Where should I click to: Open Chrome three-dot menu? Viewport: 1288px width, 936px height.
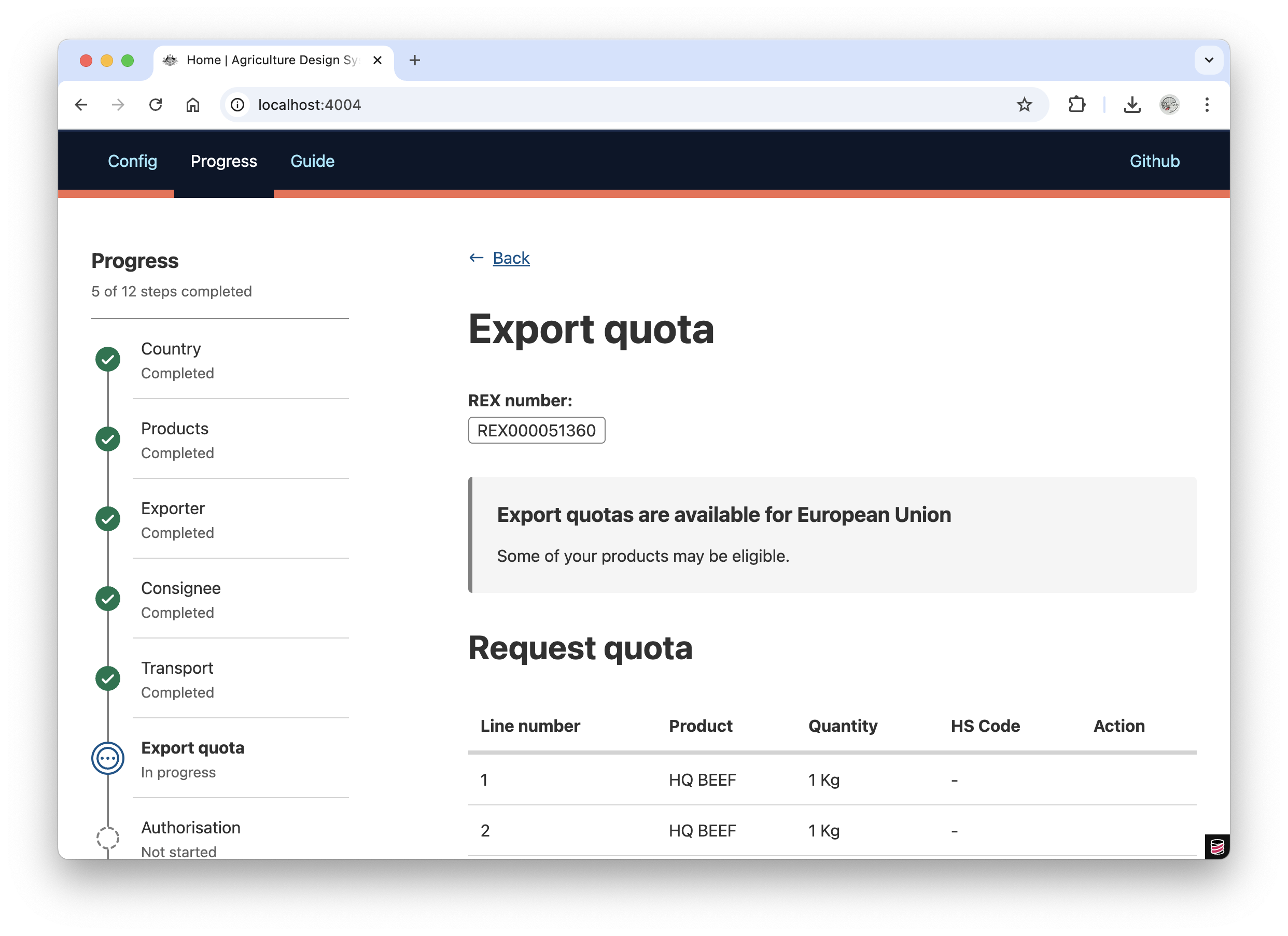pos(1207,105)
